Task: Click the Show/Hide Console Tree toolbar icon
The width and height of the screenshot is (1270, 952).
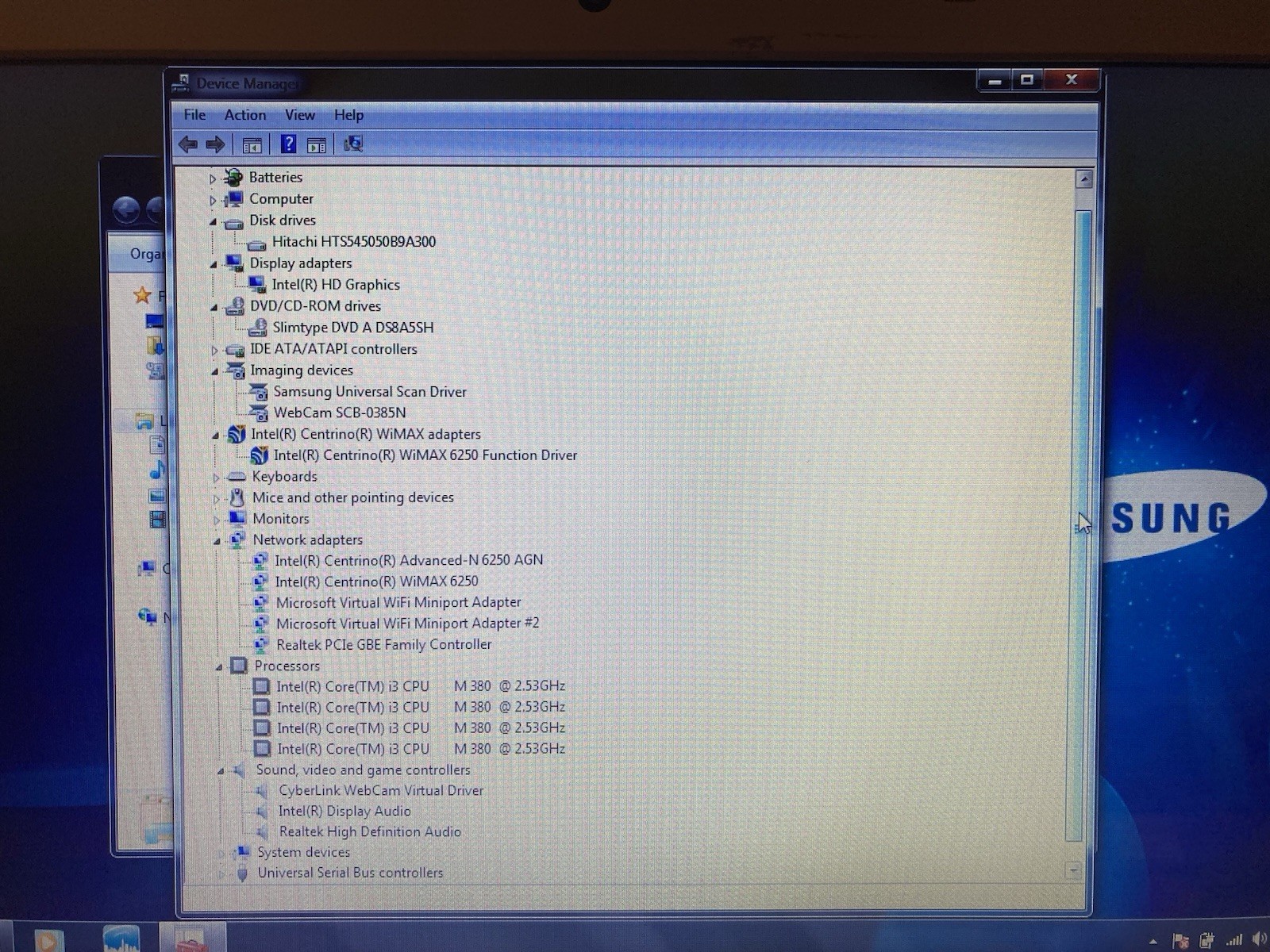Action: [x=252, y=145]
